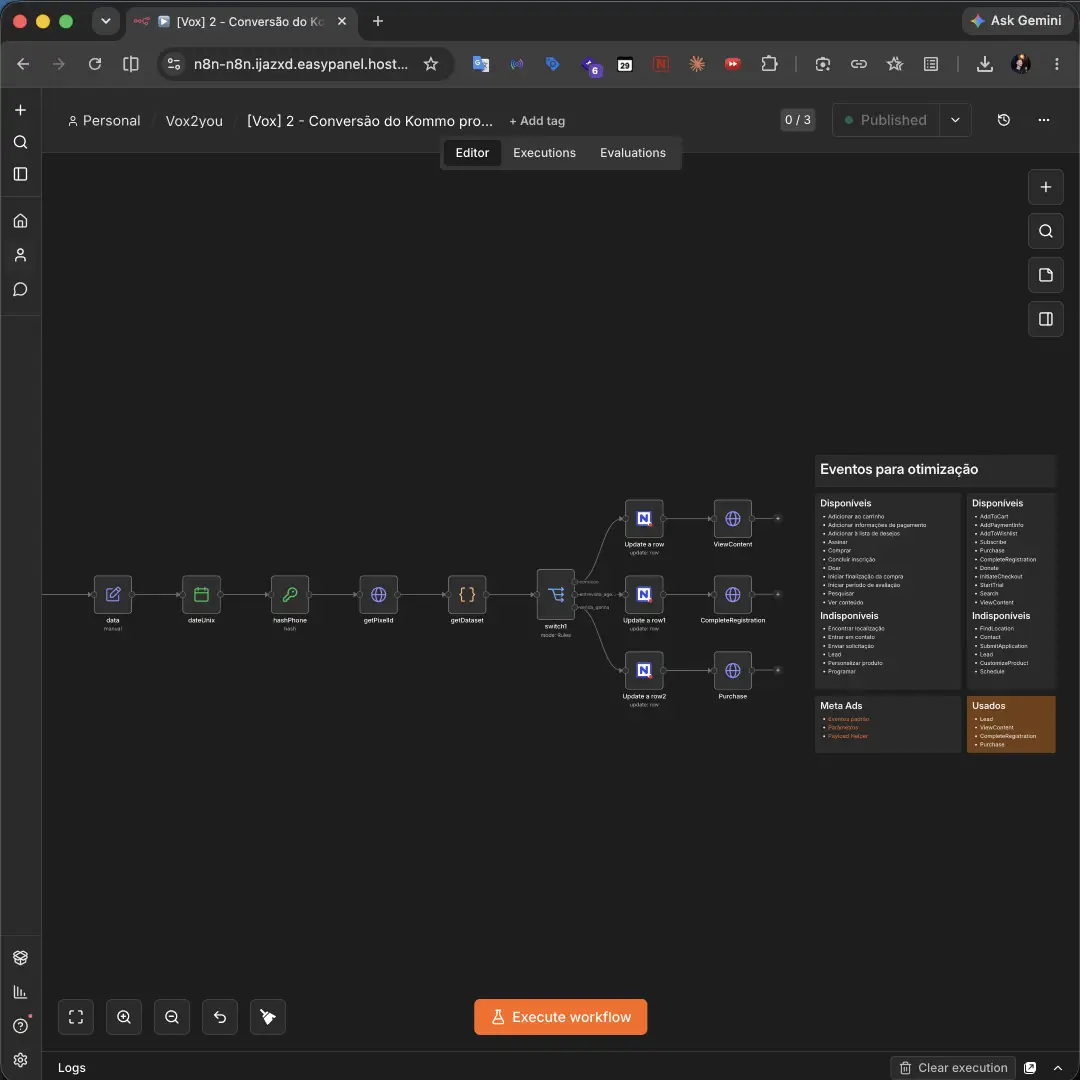This screenshot has width=1080, height=1080.
Task: Click the zoom to fit canvas icon
Action: (76, 1017)
